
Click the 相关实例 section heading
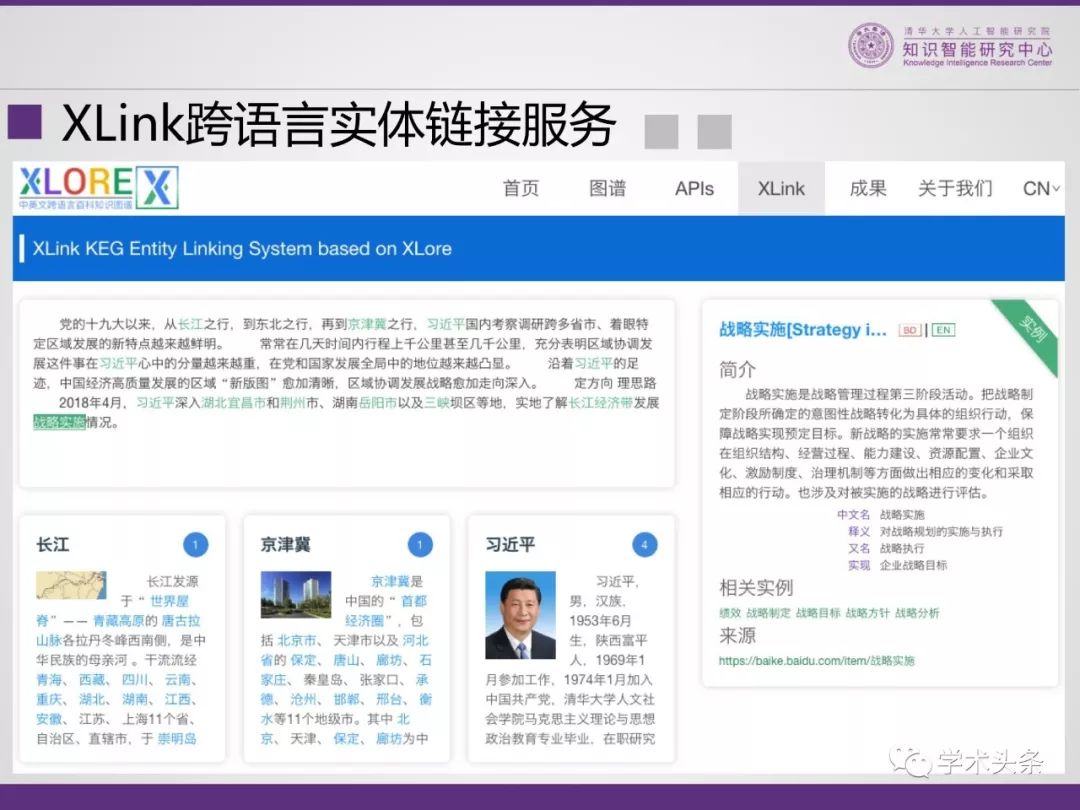pyautogui.click(x=756, y=588)
